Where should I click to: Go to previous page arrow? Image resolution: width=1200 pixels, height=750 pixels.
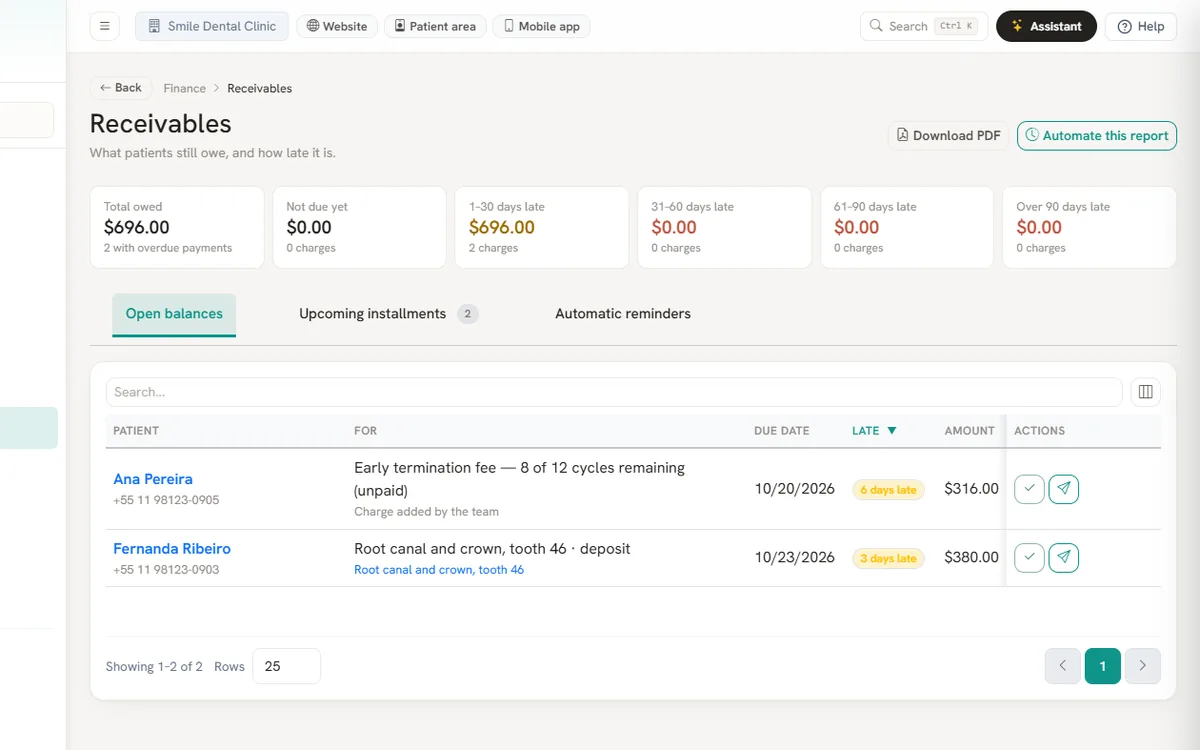pos(1063,666)
